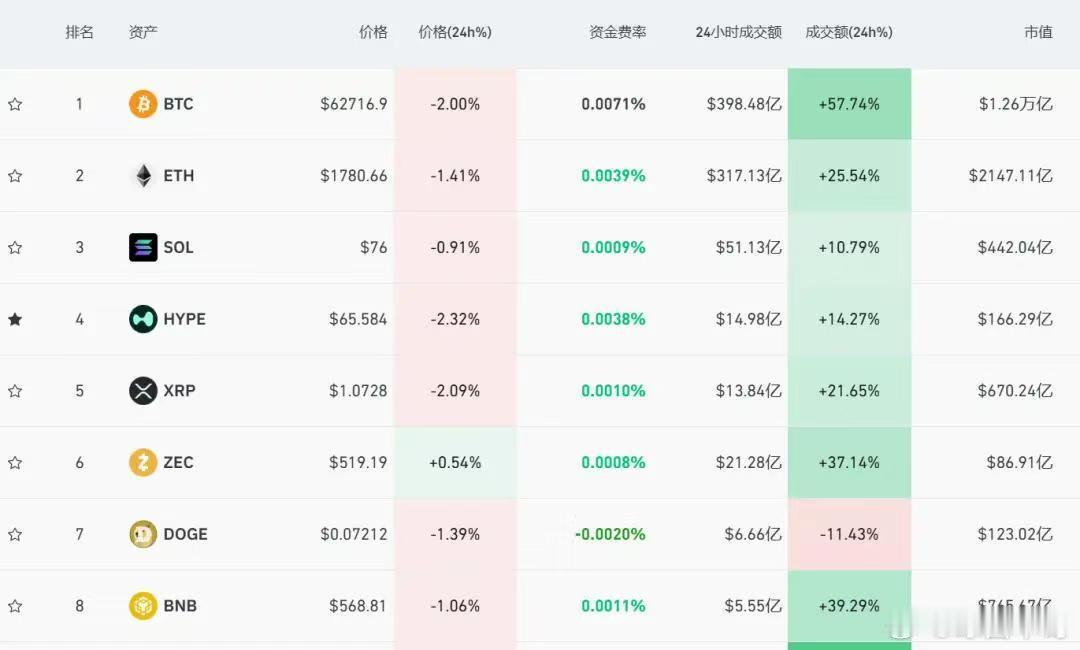Open the ETH asset name
Viewport: 1080px width, 650px height.
tap(179, 176)
